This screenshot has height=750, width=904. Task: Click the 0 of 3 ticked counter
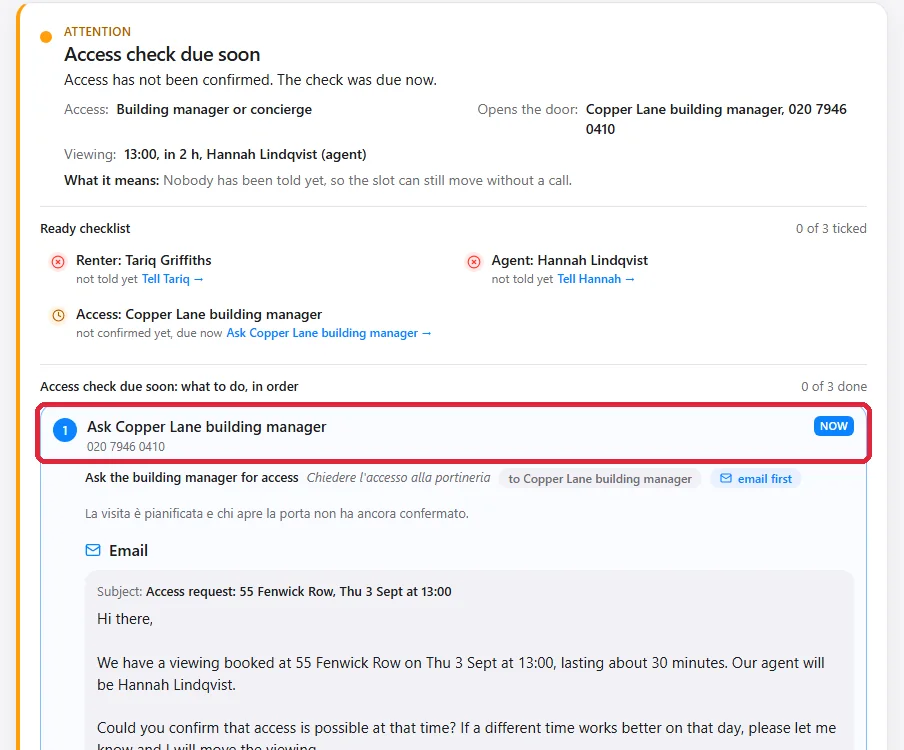[831, 228]
